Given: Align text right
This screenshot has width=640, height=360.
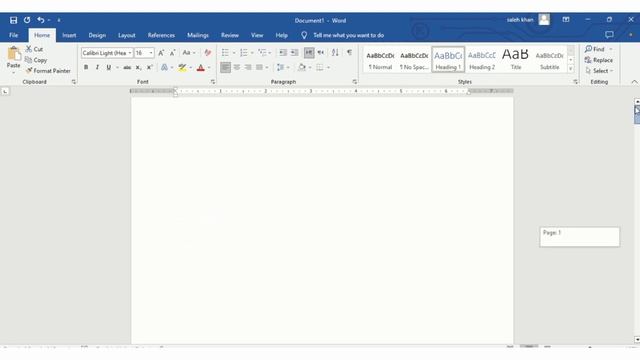Looking at the screenshot, I should coord(248,67).
